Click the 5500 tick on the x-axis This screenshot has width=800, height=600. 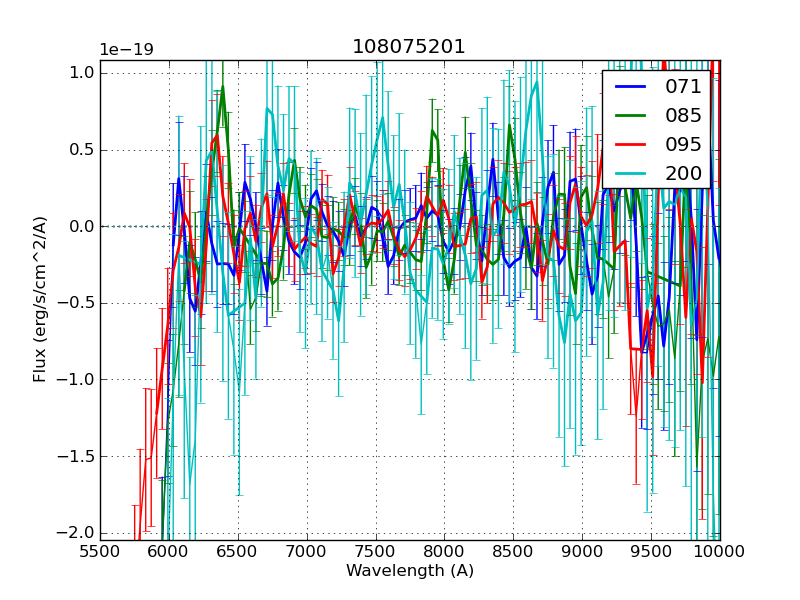(x=100, y=552)
